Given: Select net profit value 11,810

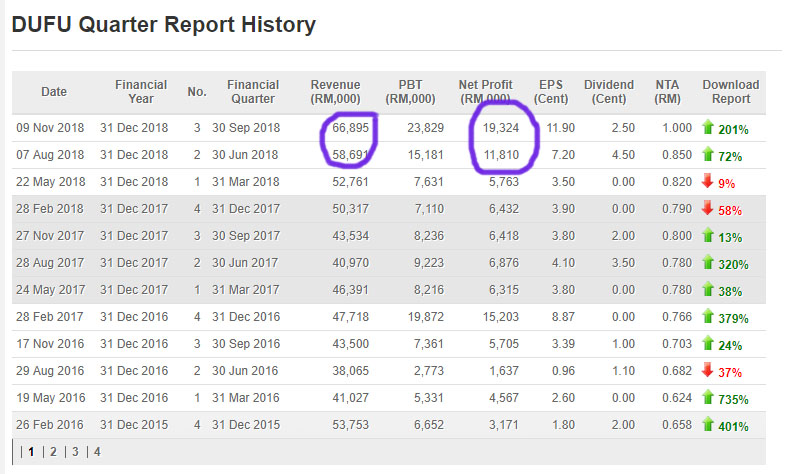Looking at the screenshot, I should (x=501, y=155).
